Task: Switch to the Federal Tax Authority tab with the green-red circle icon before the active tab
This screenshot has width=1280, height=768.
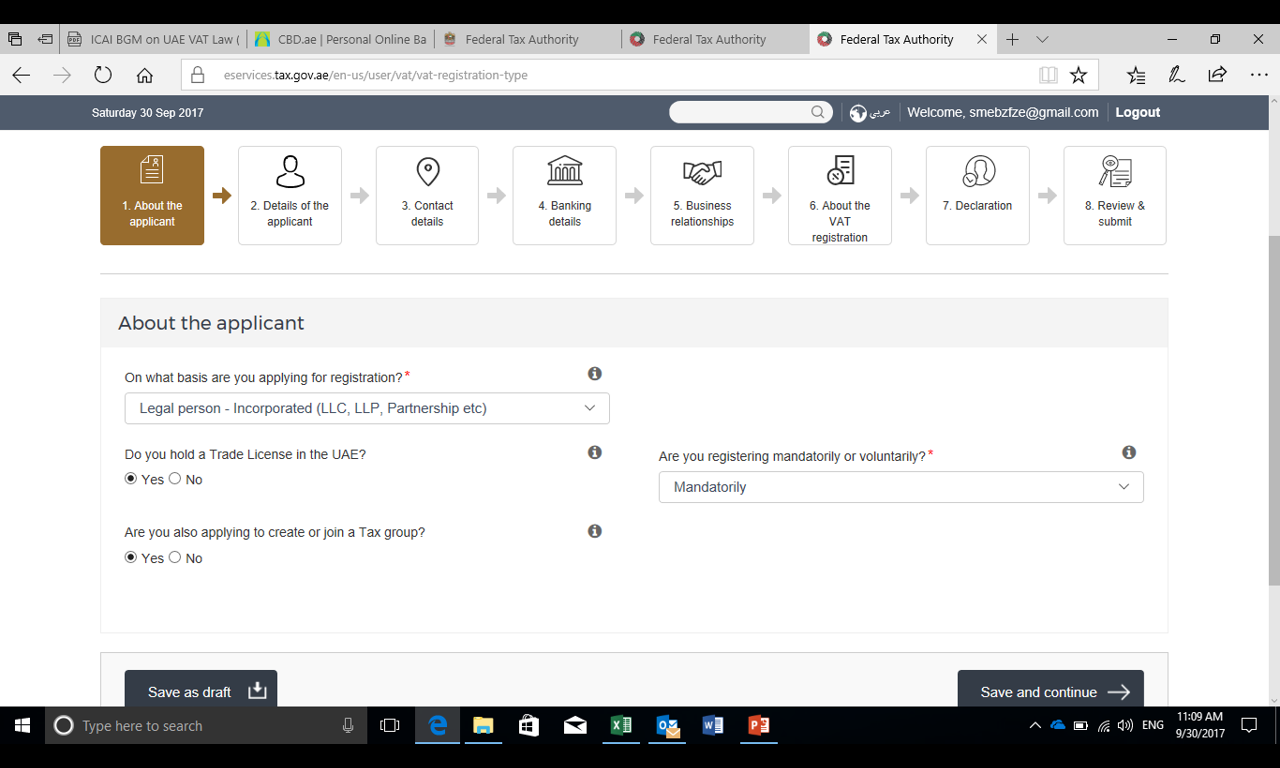Action: (x=714, y=39)
